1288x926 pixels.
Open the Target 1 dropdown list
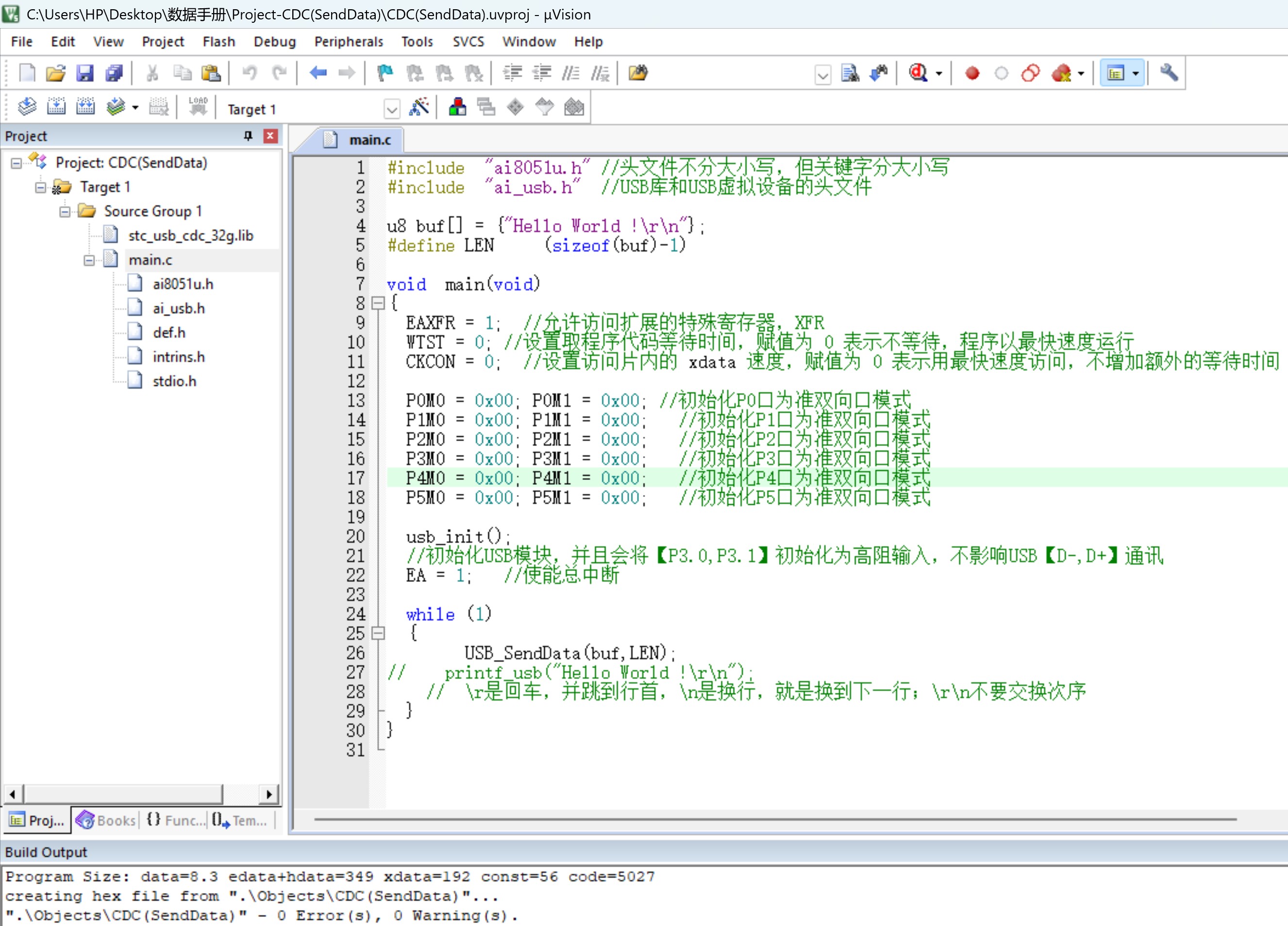pyautogui.click(x=392, y=108)
